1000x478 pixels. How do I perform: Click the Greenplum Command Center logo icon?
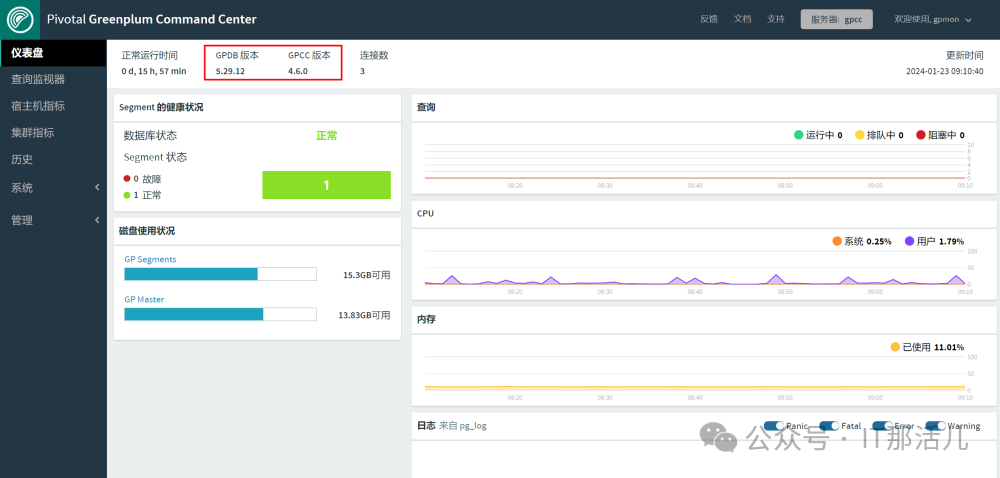(20, 20)
